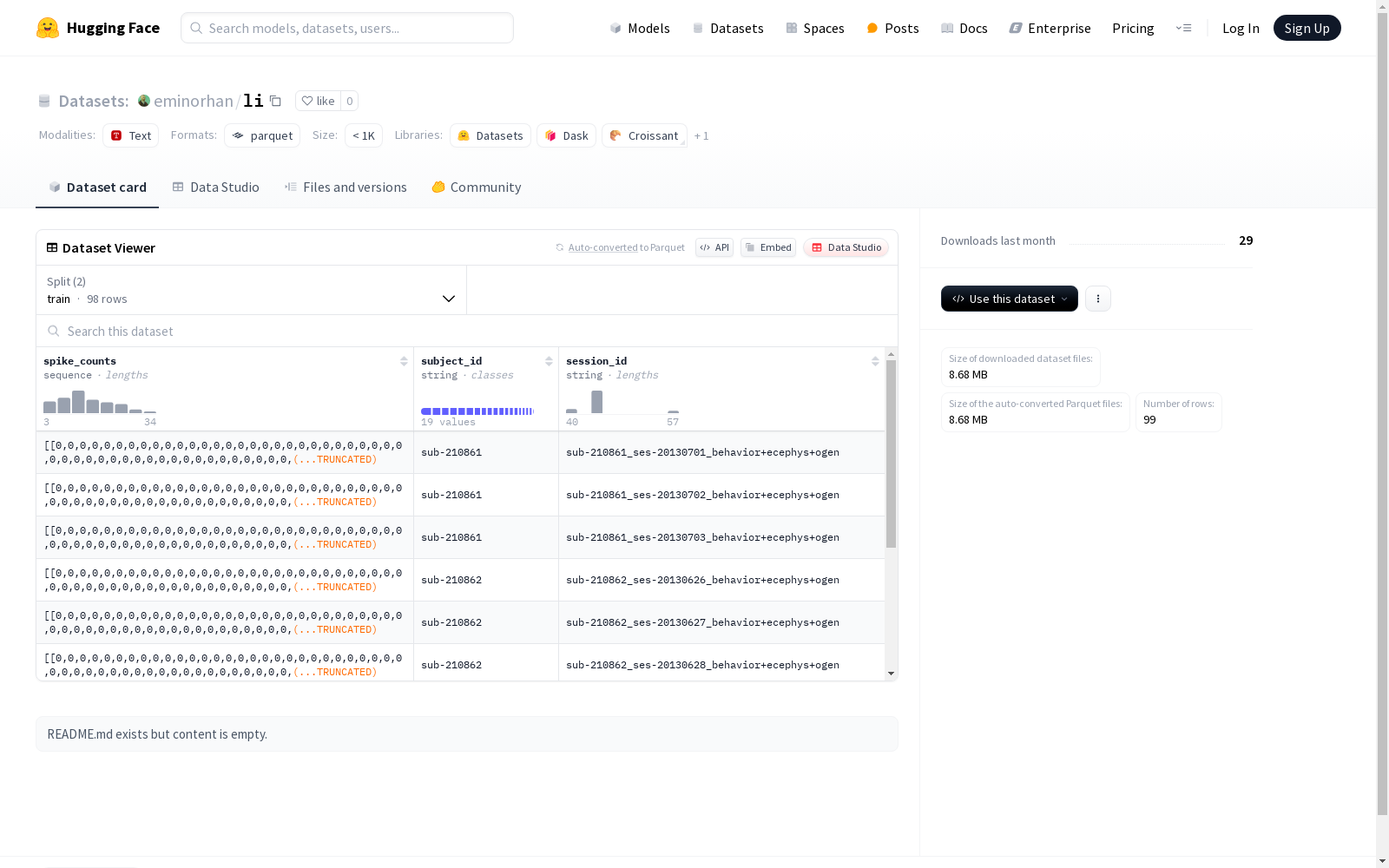Open Docs in the top navigation

pos(964,28)
